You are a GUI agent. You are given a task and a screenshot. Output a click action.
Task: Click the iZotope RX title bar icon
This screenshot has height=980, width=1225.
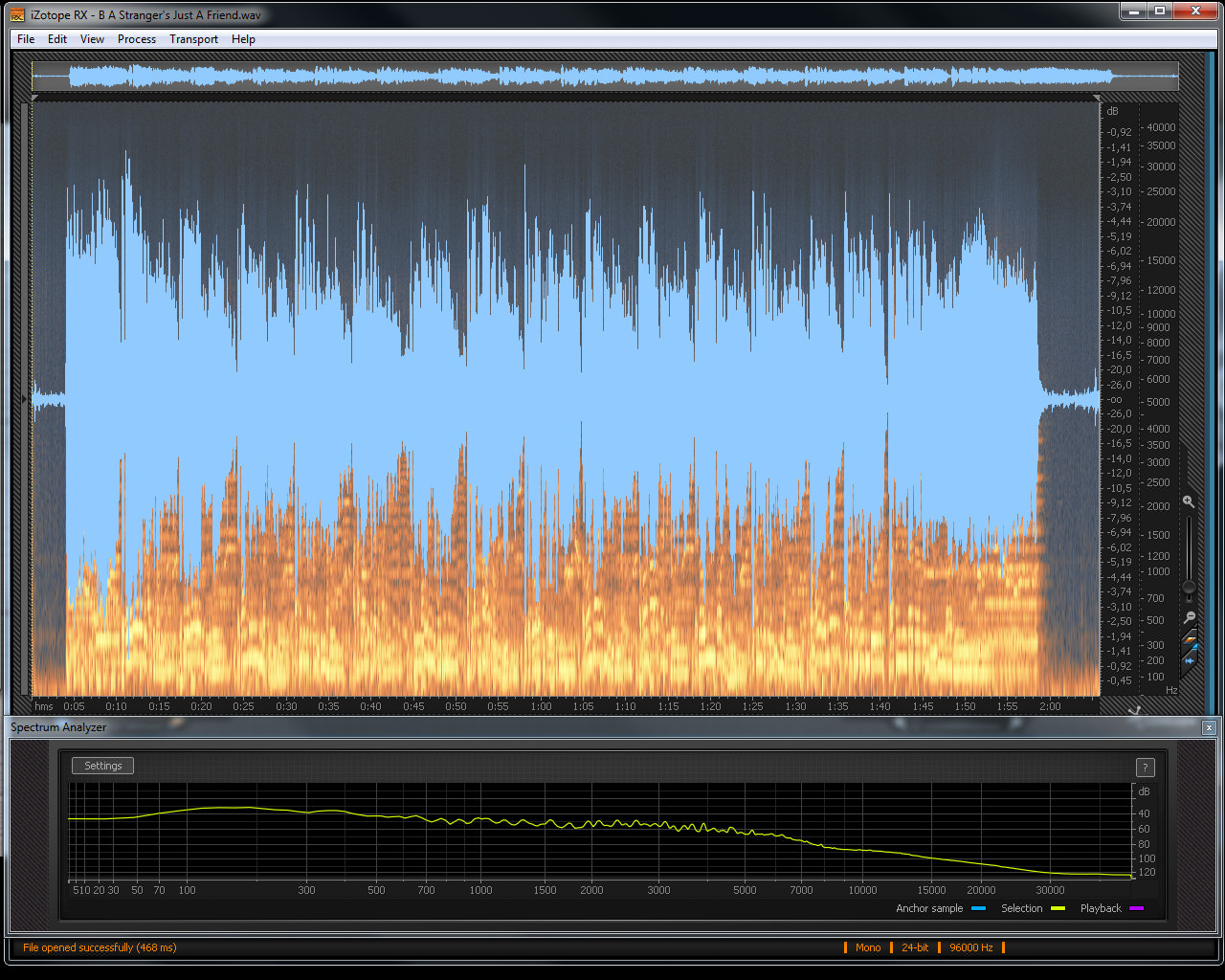click(x=17, y=14)
